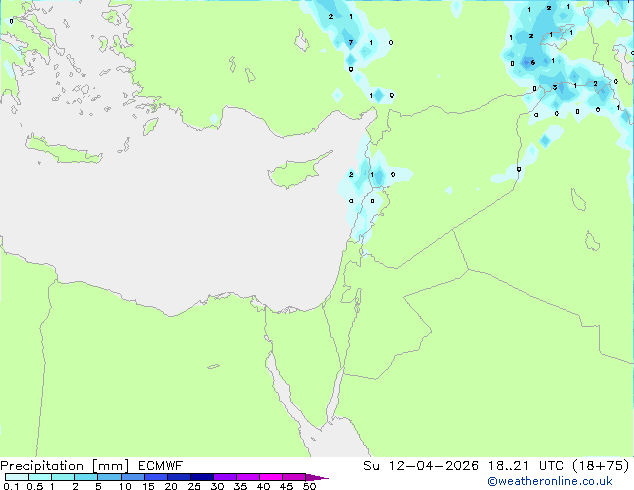The height and width of the screenshot is (490, 634).
Task: Pick the 10–15 mm legend color swatch
Action: (x=133, y=477)
